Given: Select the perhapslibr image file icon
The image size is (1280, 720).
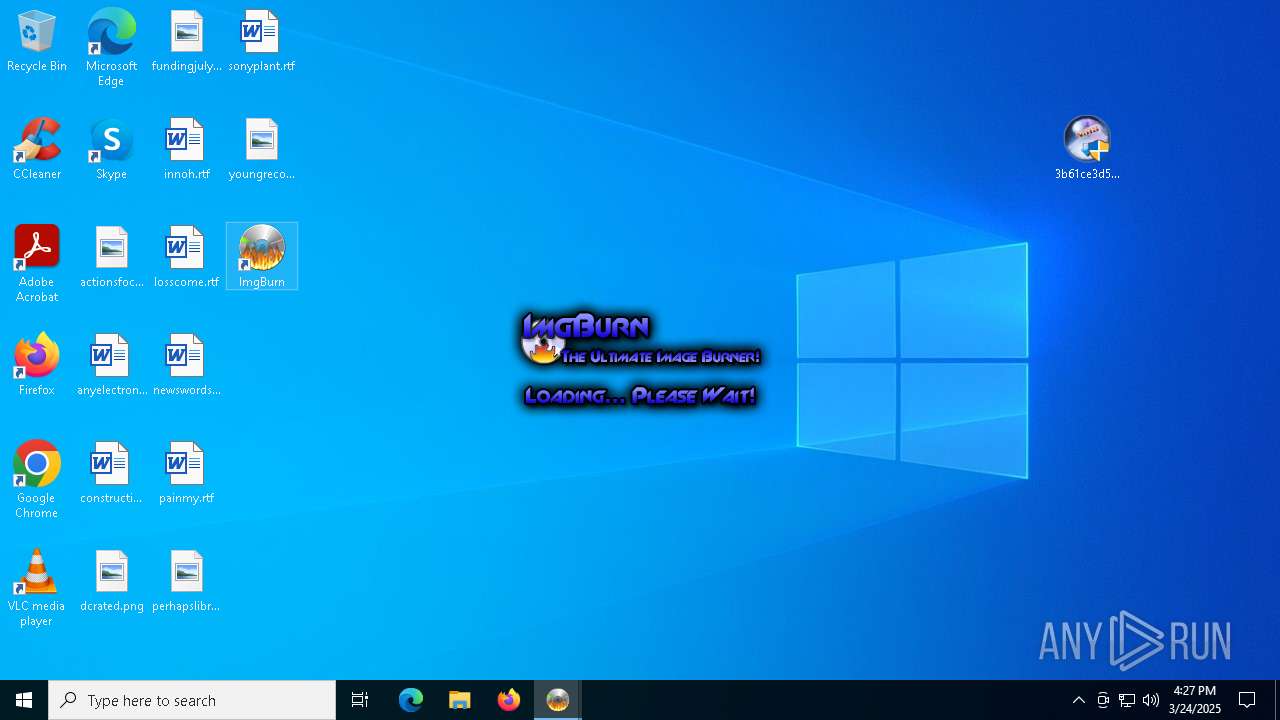Looking at the screenshot, I should point(186,582).
